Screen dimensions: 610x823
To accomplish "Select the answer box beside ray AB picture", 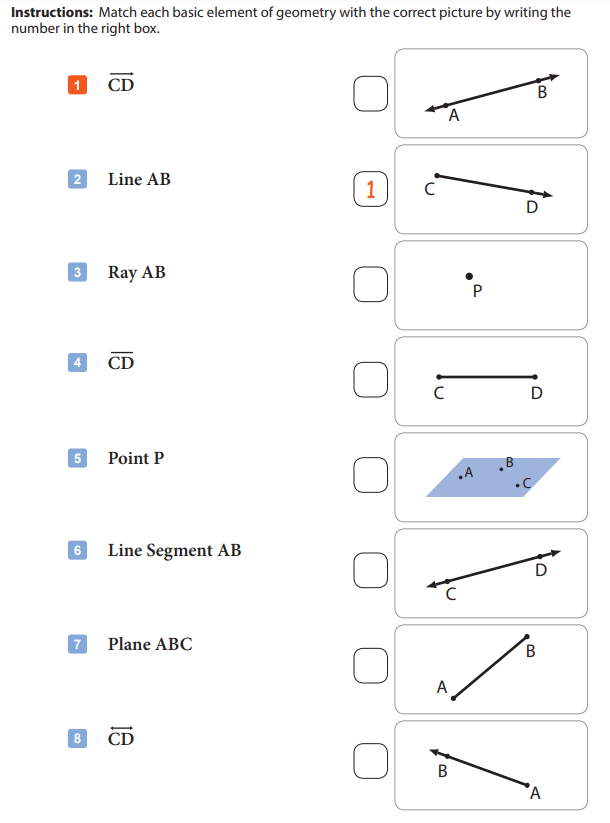I will (x=371, y=761).
